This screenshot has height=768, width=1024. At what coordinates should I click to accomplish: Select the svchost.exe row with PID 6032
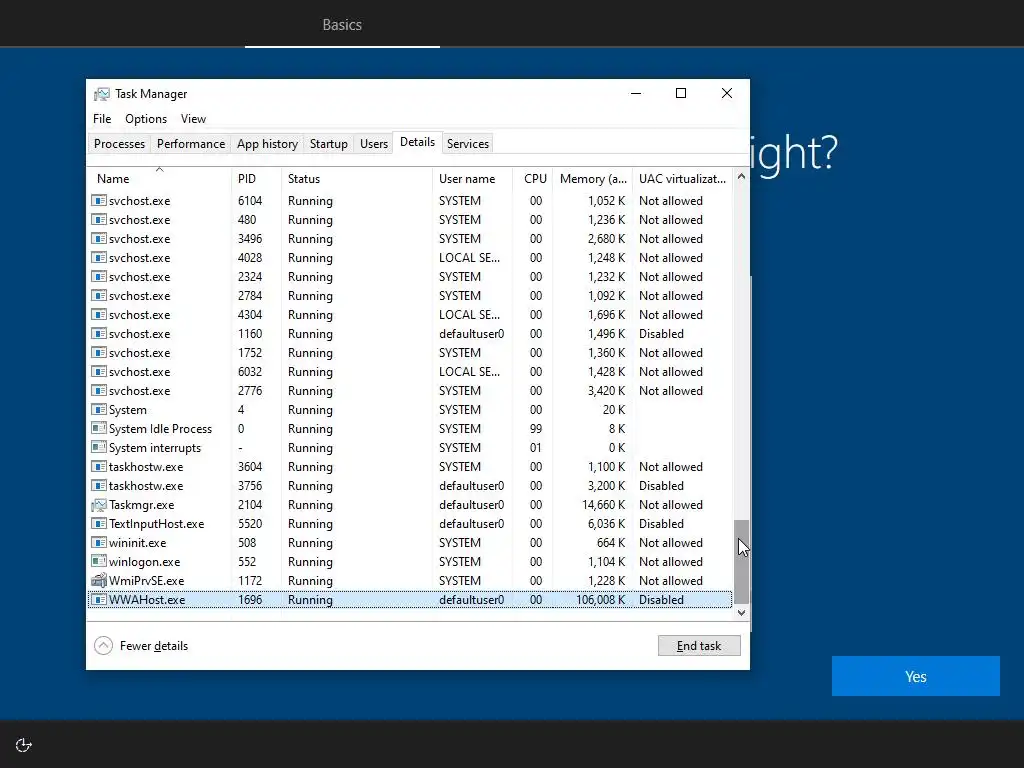point(410,372)
